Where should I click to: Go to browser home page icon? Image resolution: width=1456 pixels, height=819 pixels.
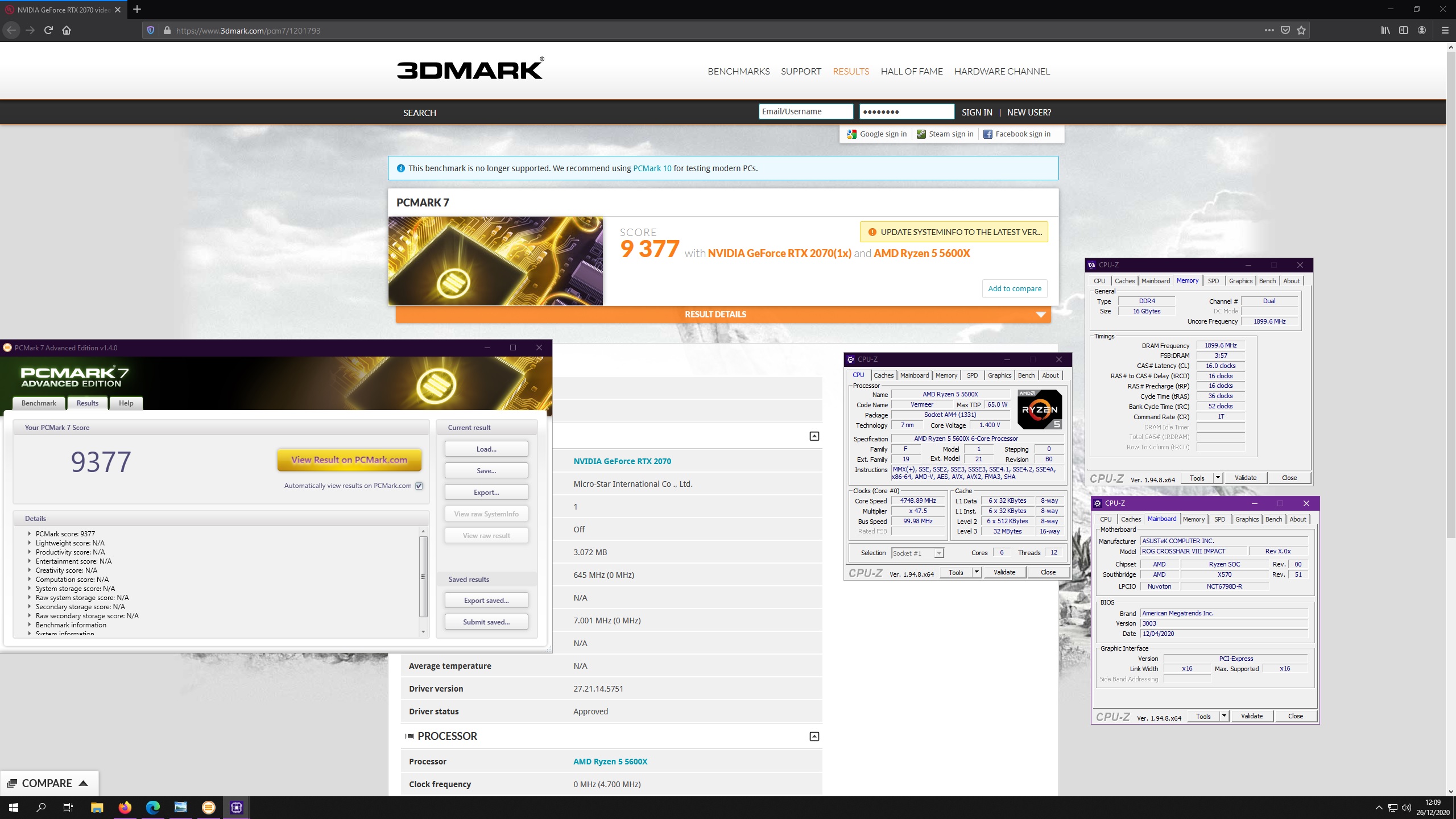point(67,30)
